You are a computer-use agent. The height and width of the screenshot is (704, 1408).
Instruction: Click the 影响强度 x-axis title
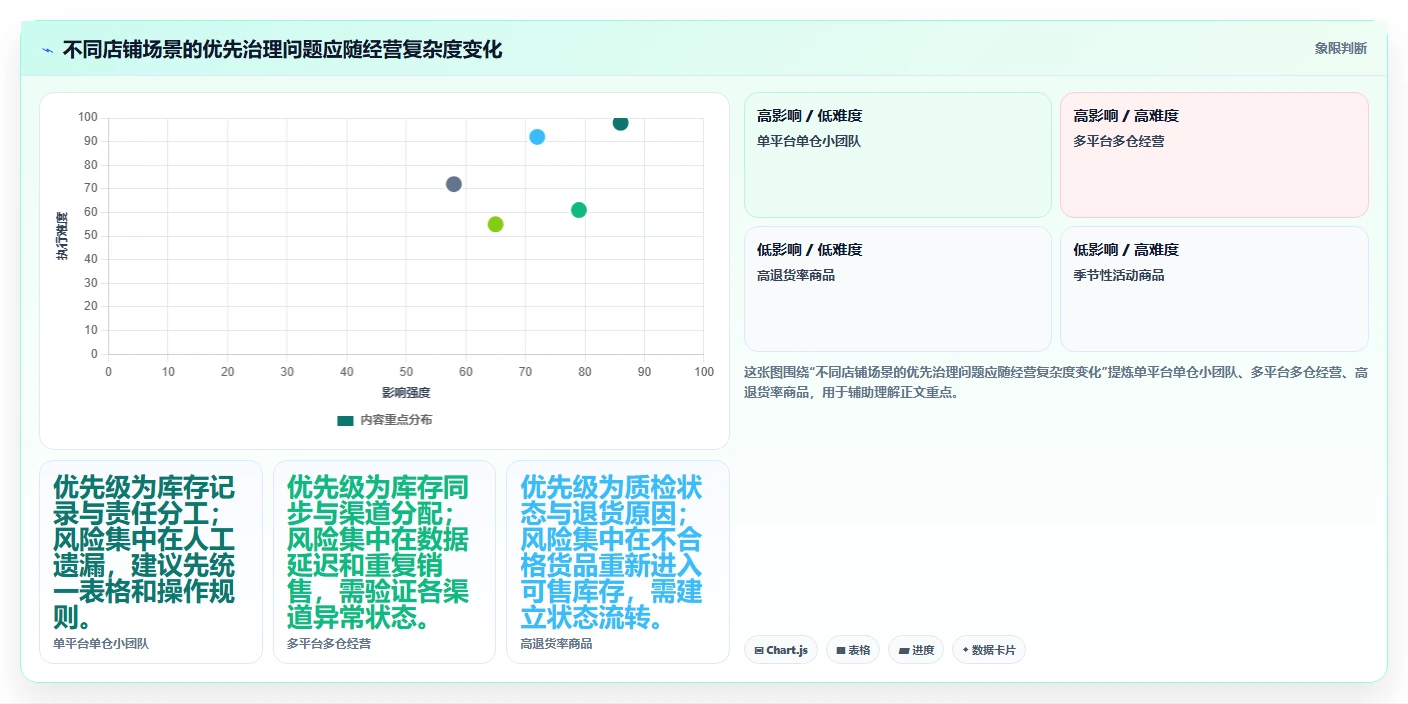406,392
